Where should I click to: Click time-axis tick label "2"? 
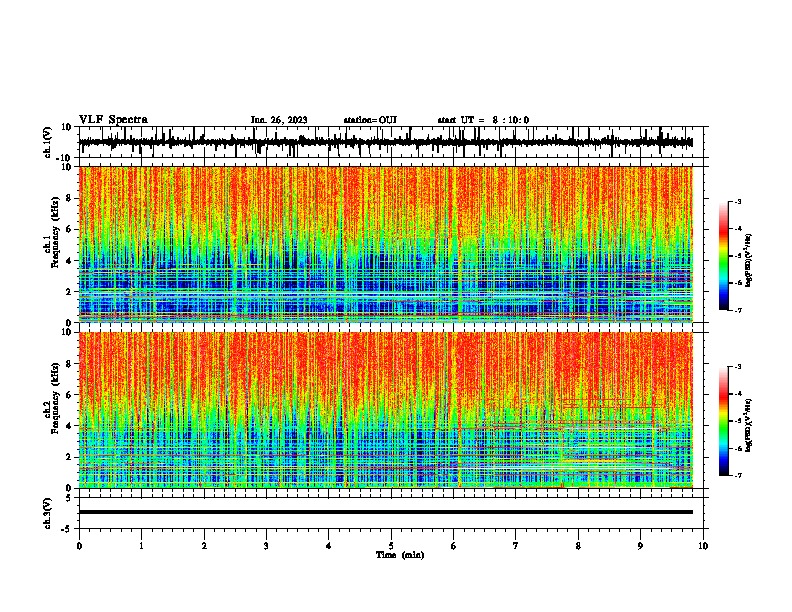[204, 546]
